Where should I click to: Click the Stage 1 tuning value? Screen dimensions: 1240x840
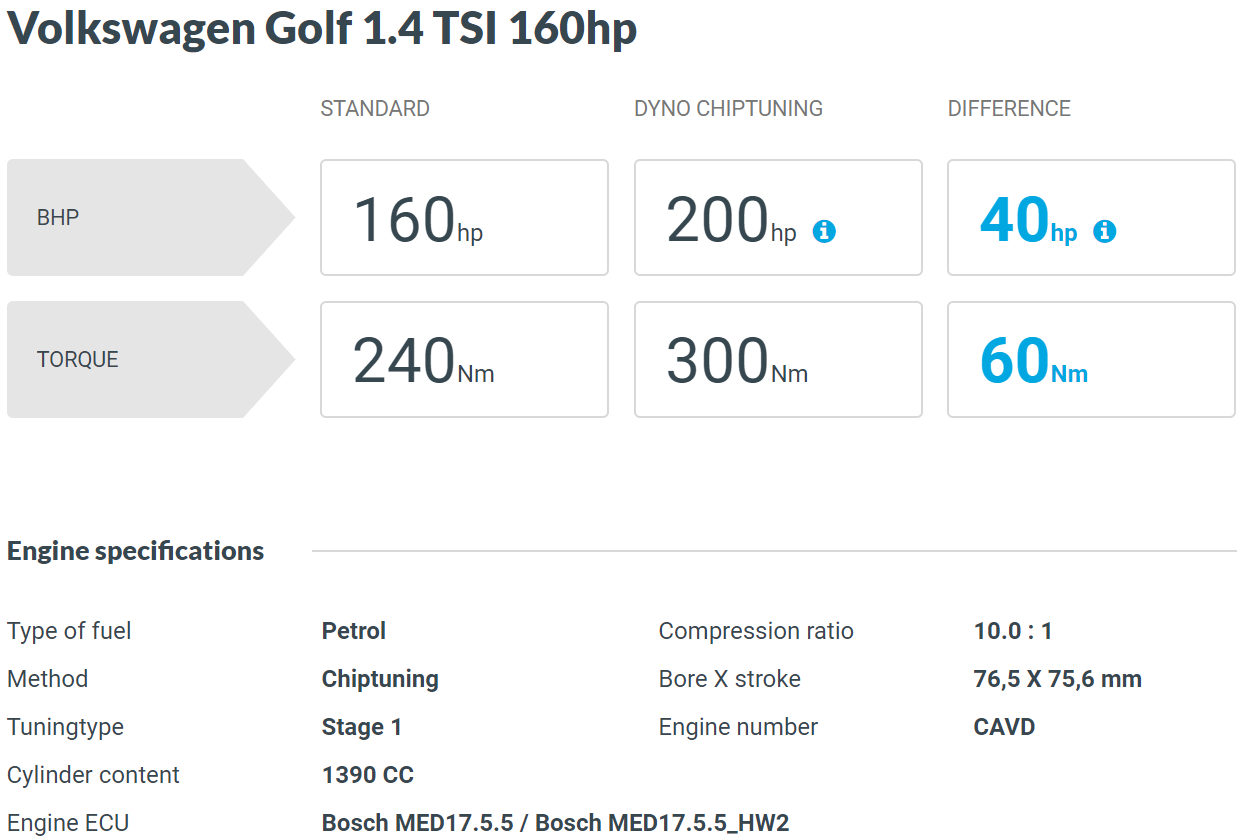pyautogui.click(x=362, y=727)
